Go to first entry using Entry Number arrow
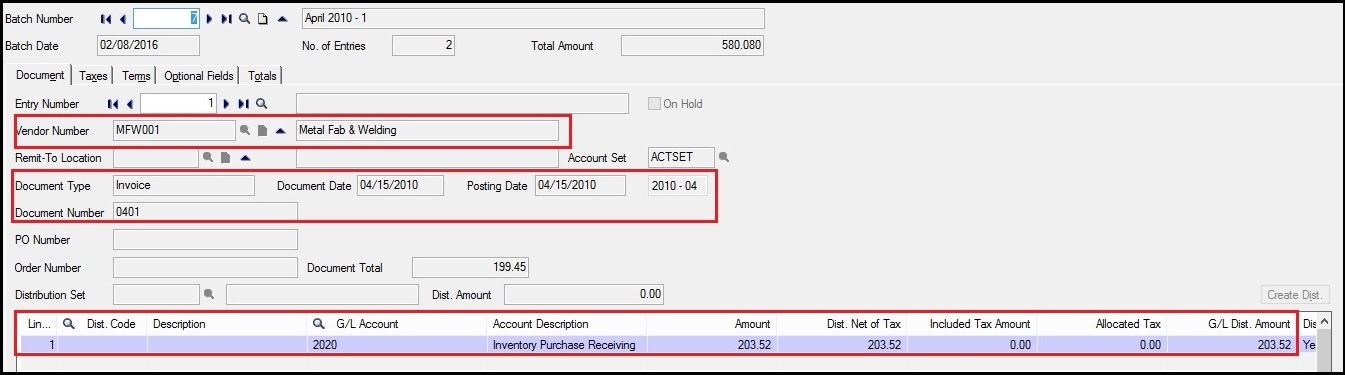1345x375 pixels. click(x=112, y=103)
